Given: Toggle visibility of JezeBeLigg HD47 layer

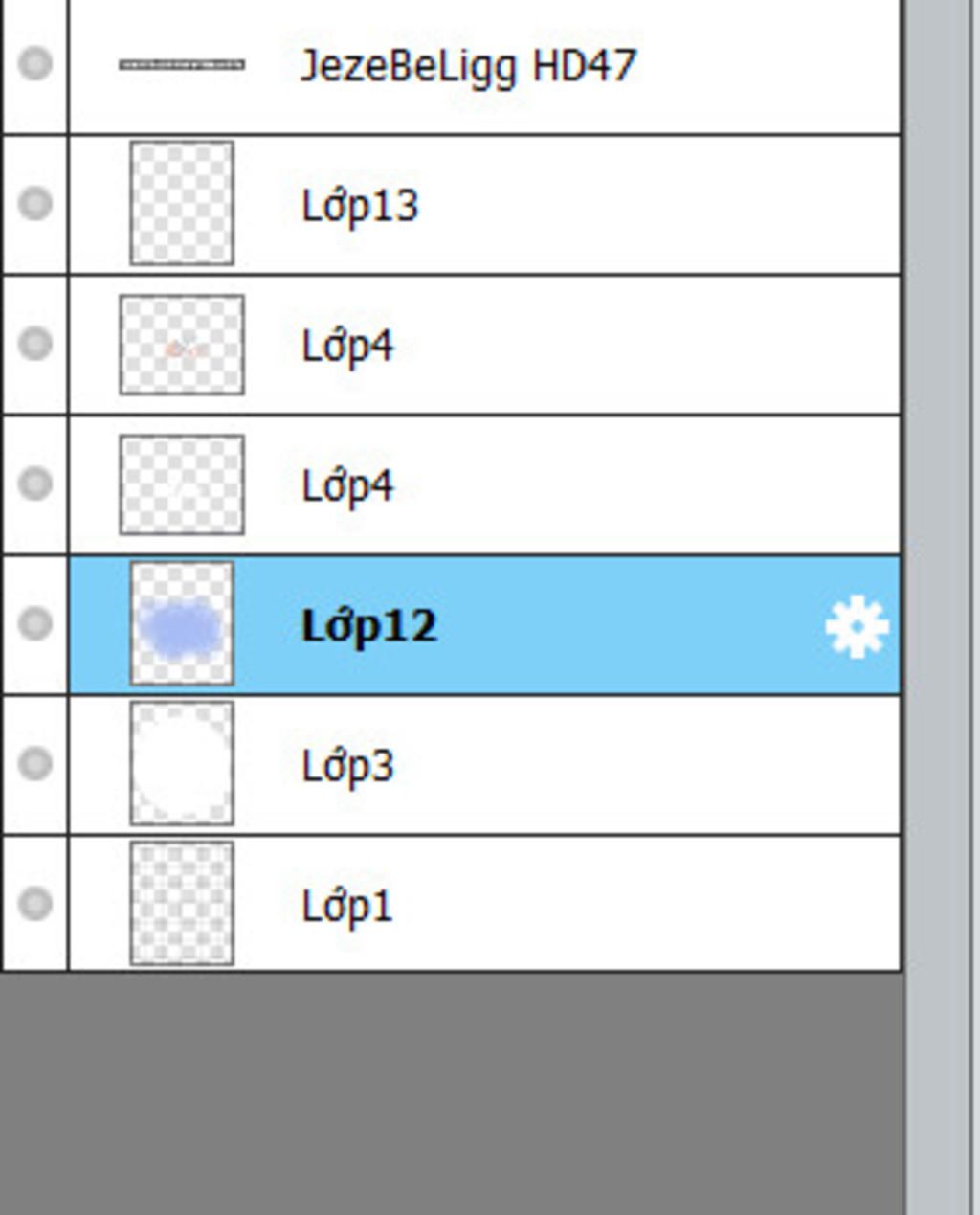Looking at the screenshot, I should coord(35,63).
